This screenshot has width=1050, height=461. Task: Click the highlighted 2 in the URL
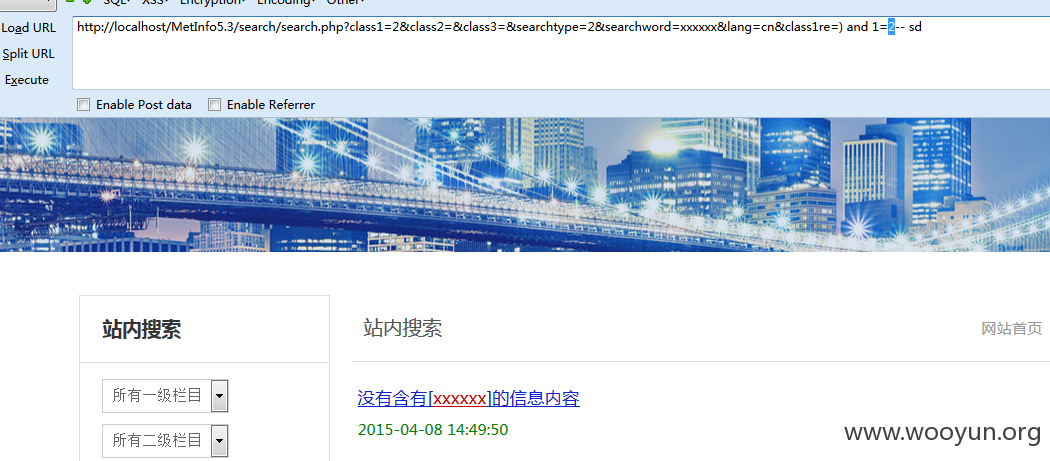click(x=891, y=27)
